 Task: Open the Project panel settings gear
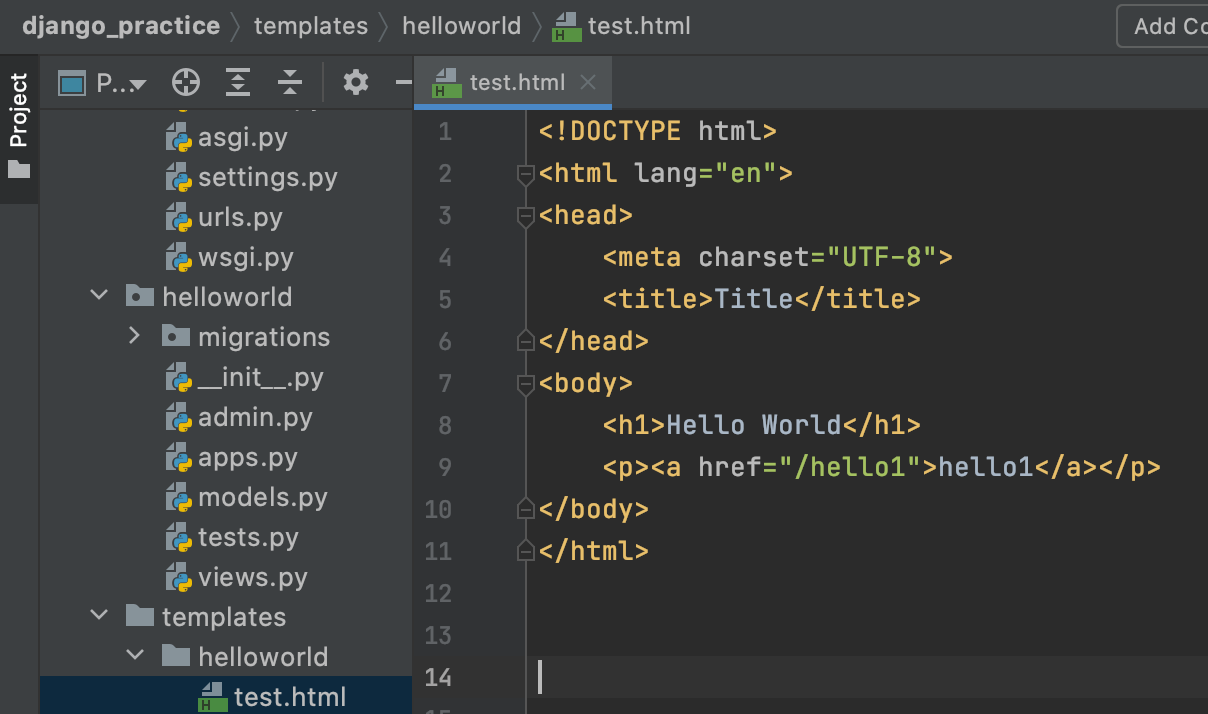[356, 82]
